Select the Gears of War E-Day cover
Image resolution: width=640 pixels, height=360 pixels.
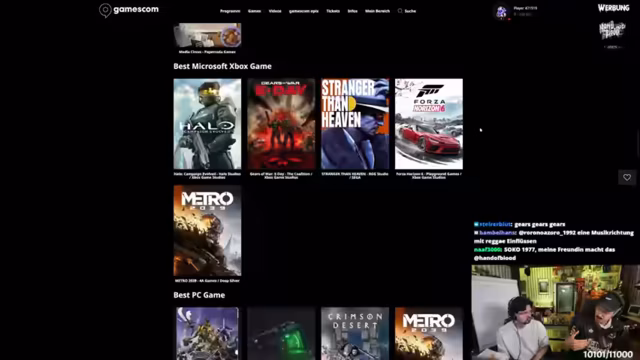click(281, 124)
